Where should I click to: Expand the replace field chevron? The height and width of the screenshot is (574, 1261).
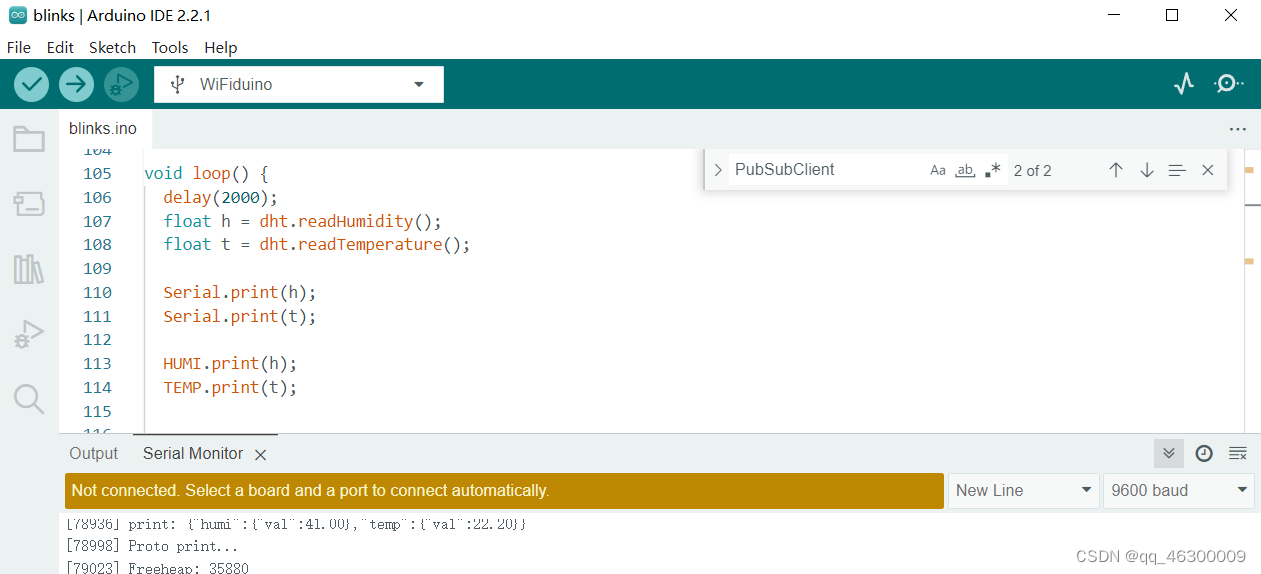point(718,170)
